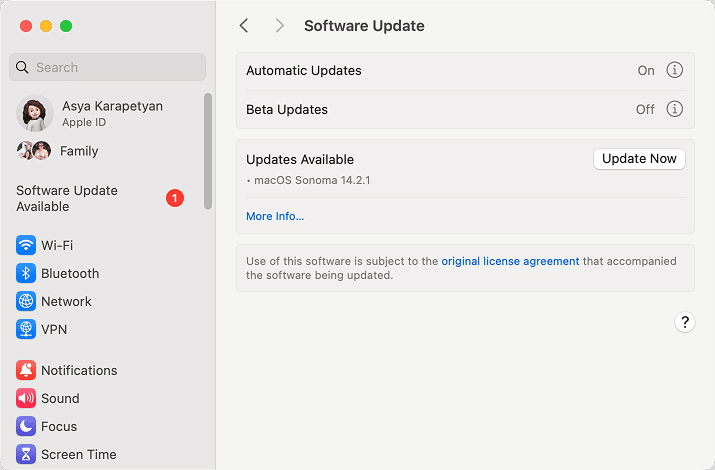Click the Update Now button

639,159
